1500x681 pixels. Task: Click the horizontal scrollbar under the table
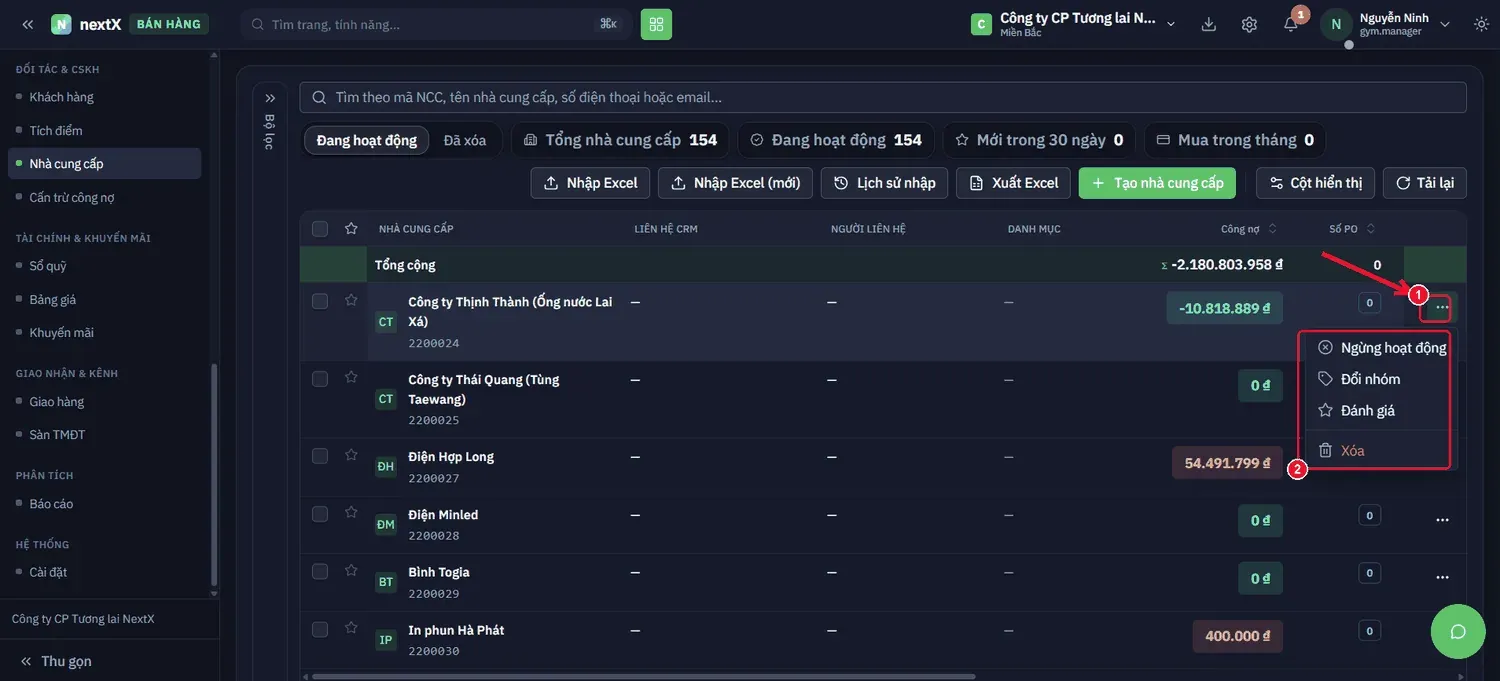[x=643, y=677]
